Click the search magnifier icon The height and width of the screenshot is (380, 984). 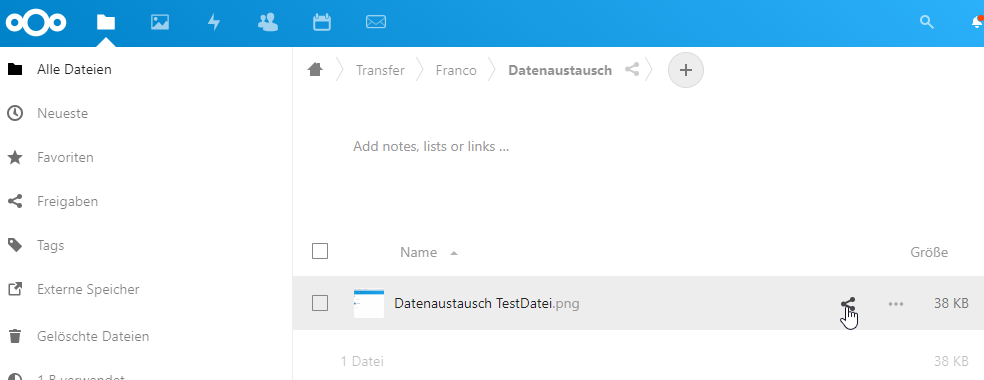click(927, 22)
